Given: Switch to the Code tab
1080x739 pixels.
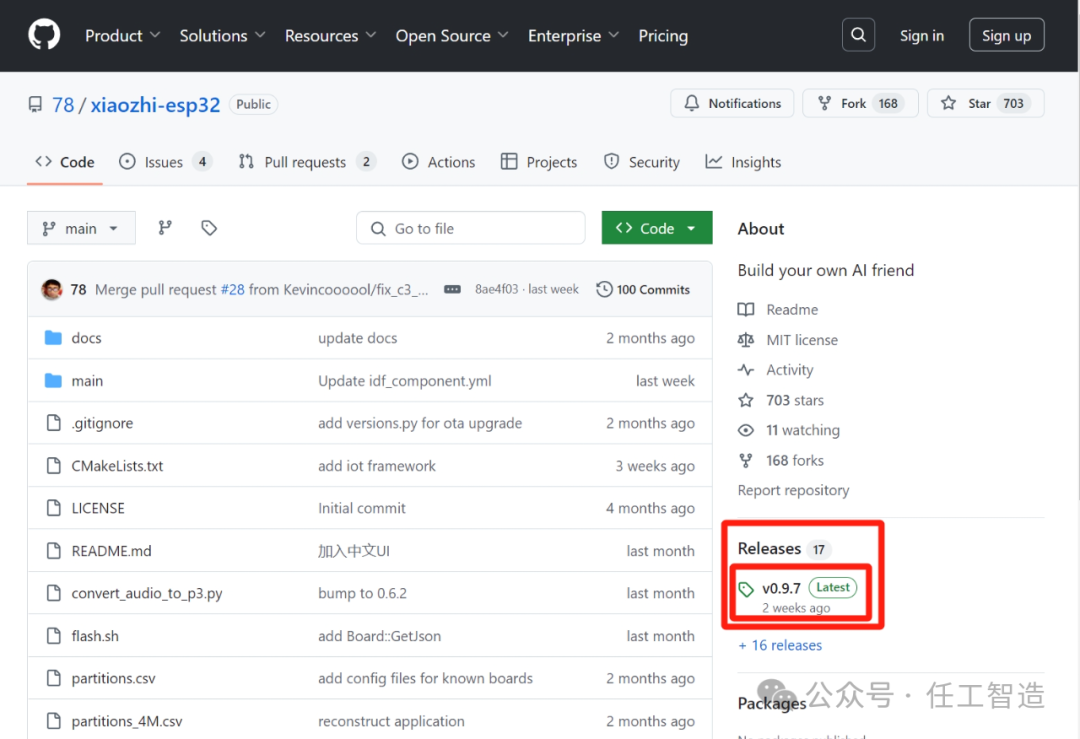Looking at the screenshot, I should pos(65,162).
